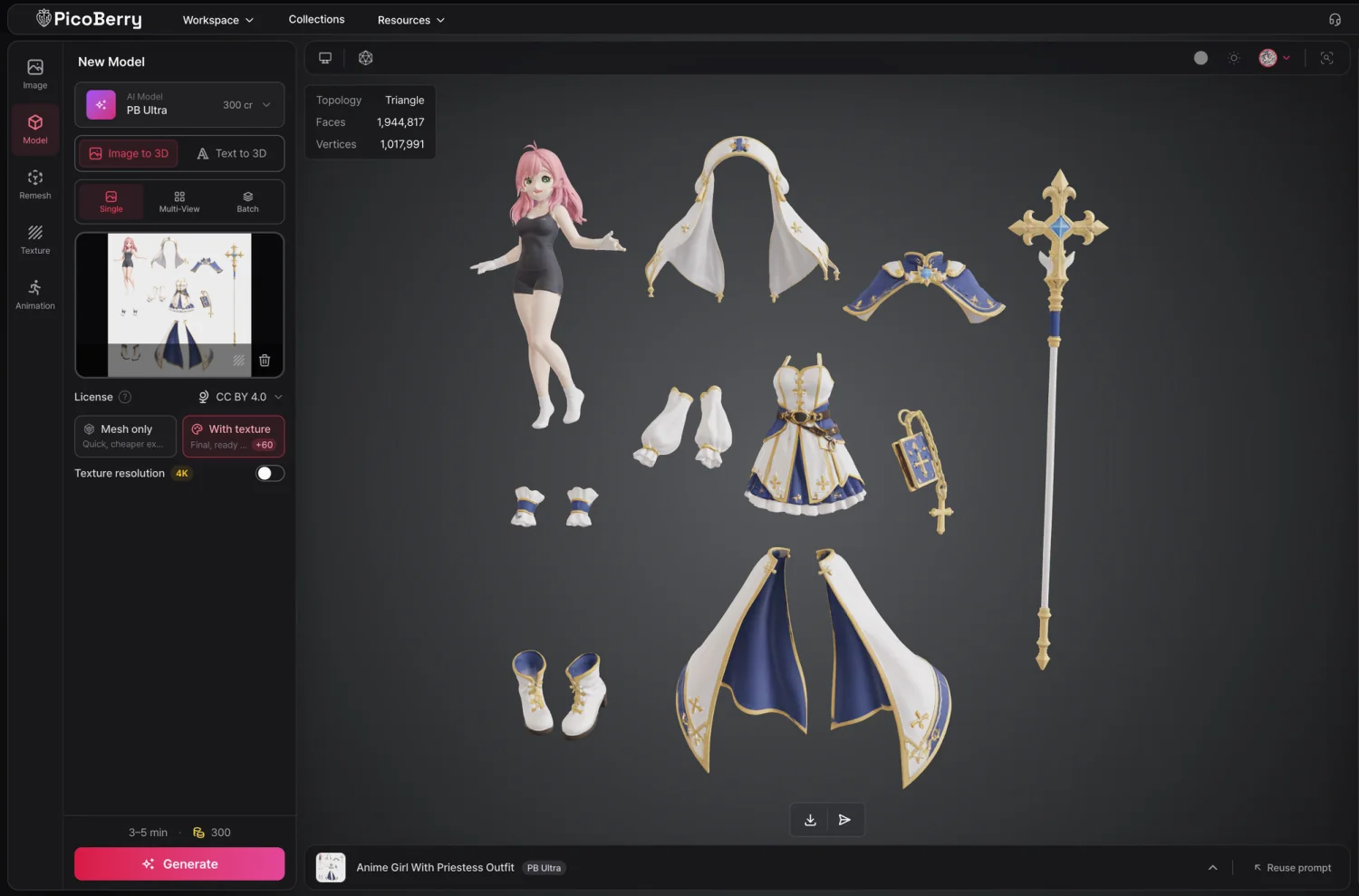Image resolution: width=1359 pixels, height=896 pixels.
Task: Click the send/share arrow icon
Action: click(x=844, y=820)
